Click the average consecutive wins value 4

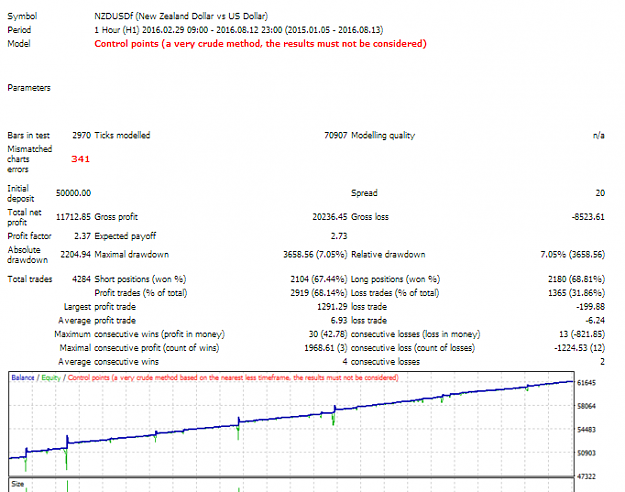(x=345, y=362)
